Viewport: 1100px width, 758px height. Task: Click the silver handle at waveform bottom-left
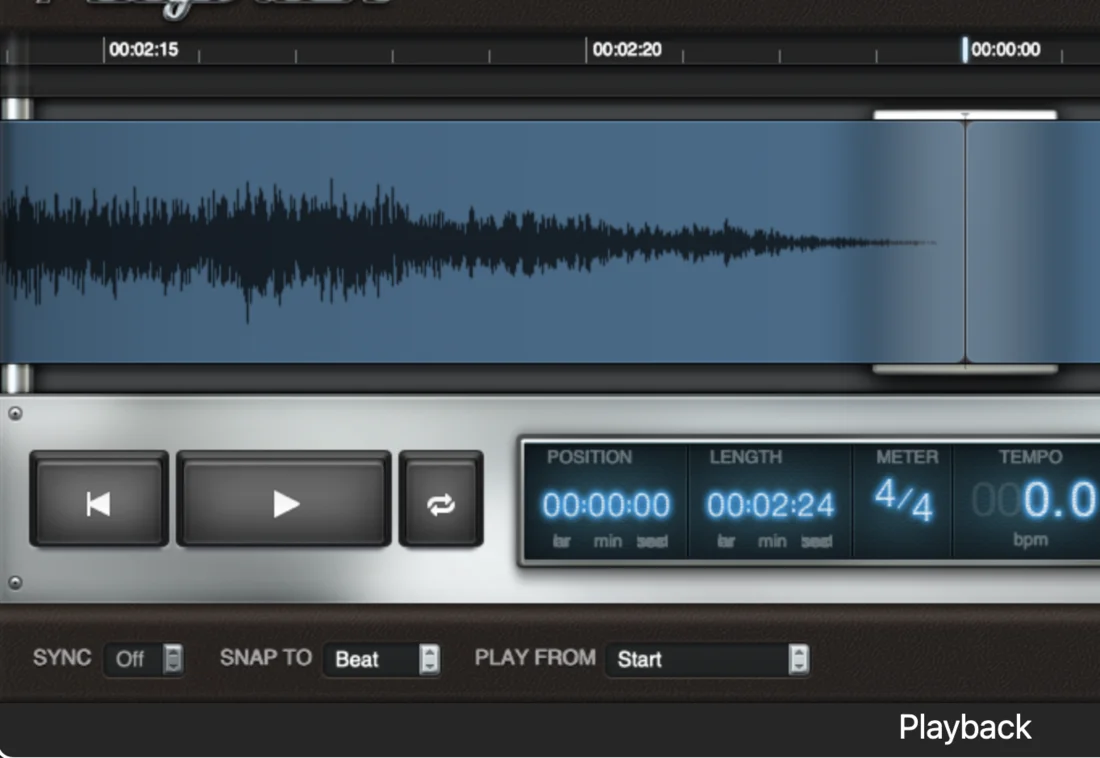(17, 379)
